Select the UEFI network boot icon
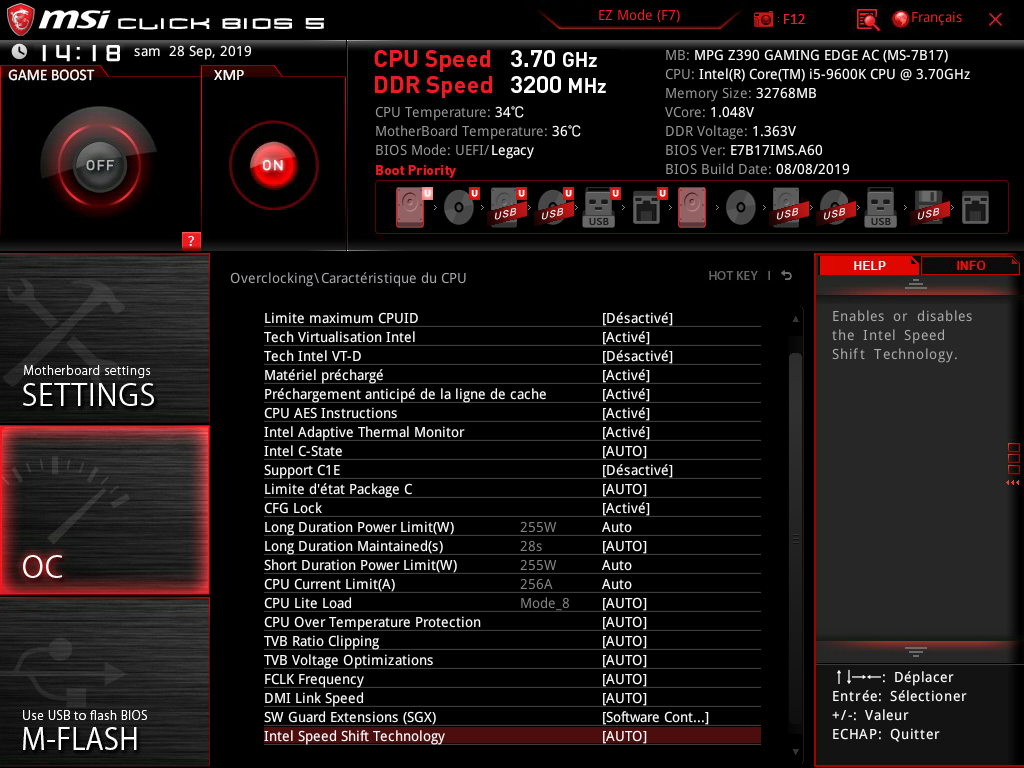This screenshot has width=1024, height=768. coord(648,207)
